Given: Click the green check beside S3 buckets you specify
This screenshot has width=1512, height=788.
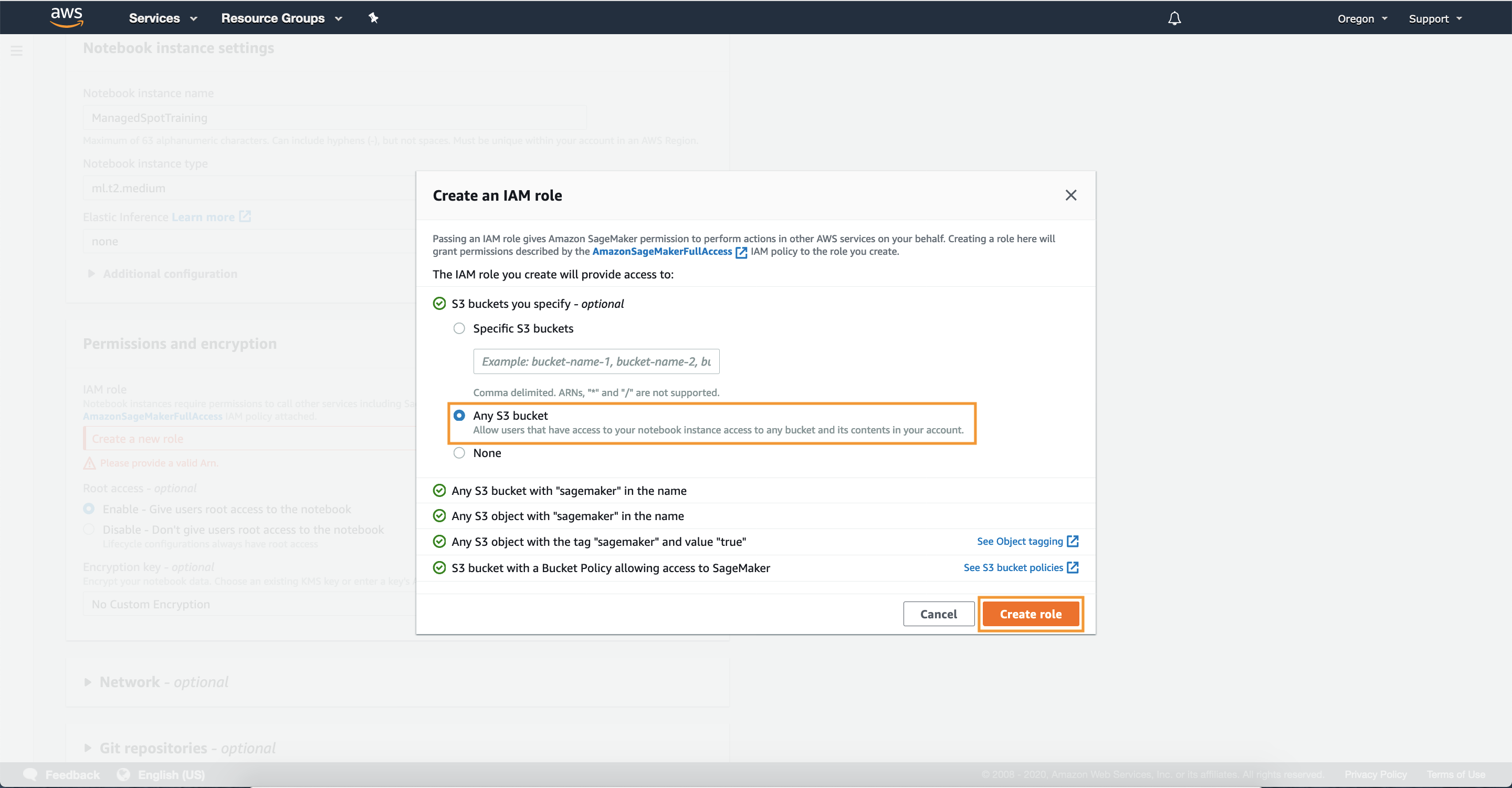Looking at the screenshot, I should pos(439,304).
